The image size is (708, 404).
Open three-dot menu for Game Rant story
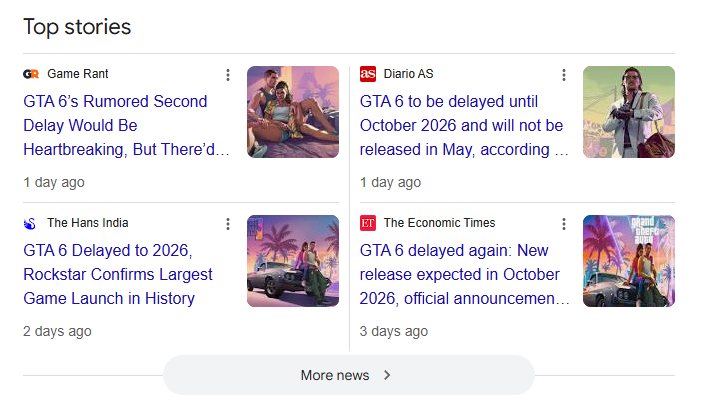(x=228, y=75)
